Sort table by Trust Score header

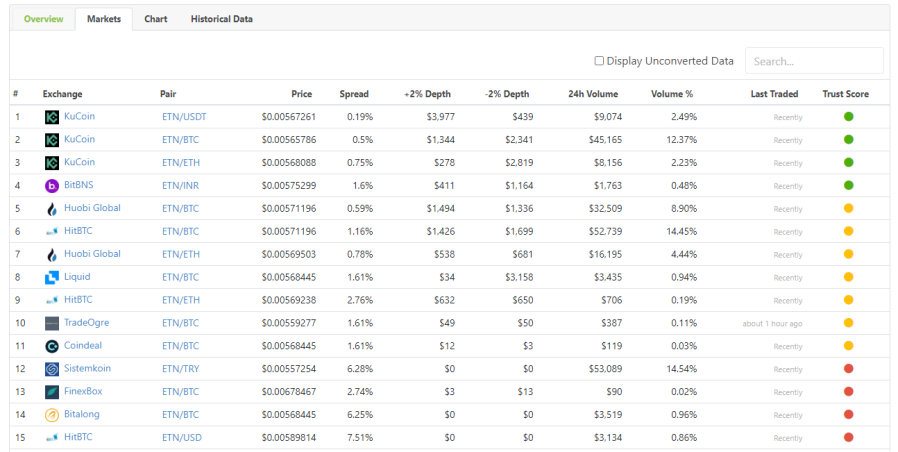[x=845, y=94]
